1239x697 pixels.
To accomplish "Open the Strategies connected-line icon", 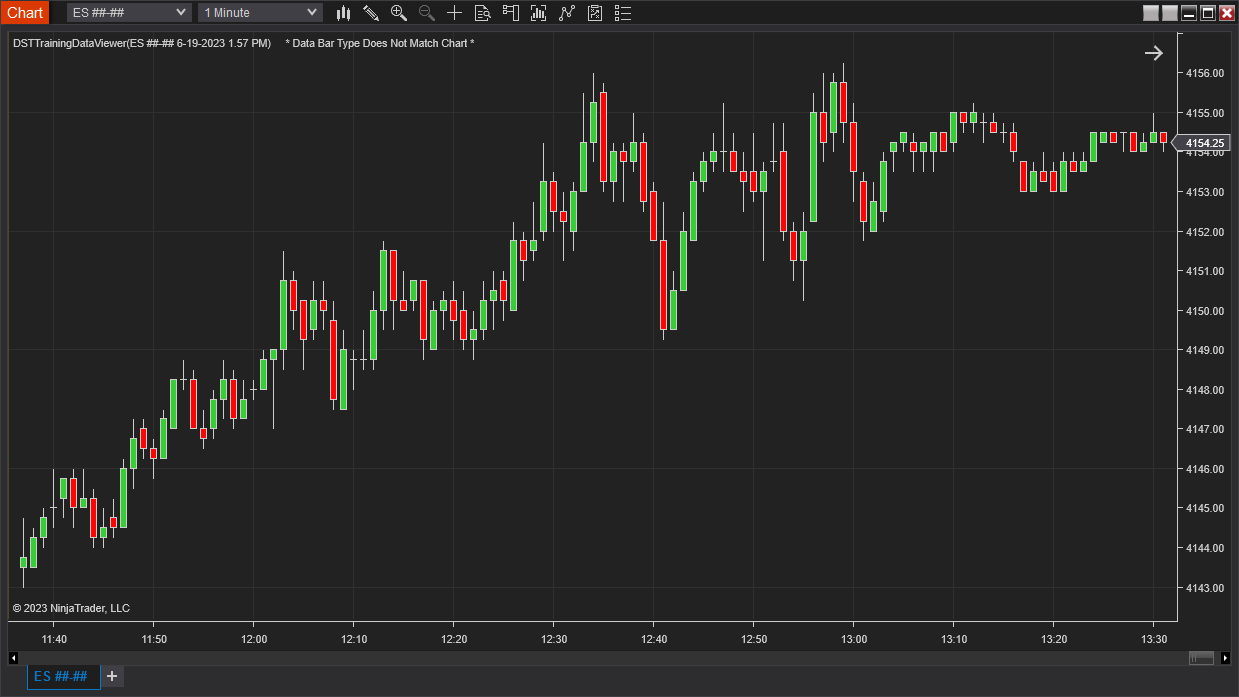I will [x=567, y=13].
